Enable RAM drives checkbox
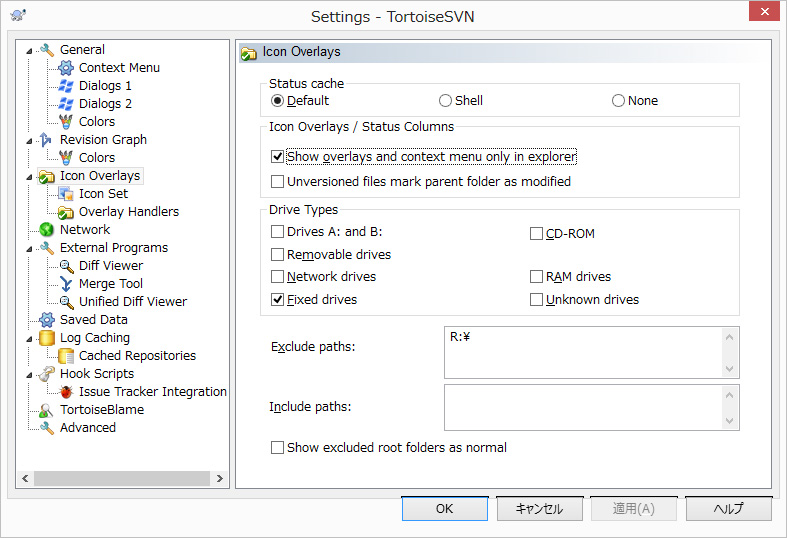This screenshot has height=538, width=787. pos(537,277)
